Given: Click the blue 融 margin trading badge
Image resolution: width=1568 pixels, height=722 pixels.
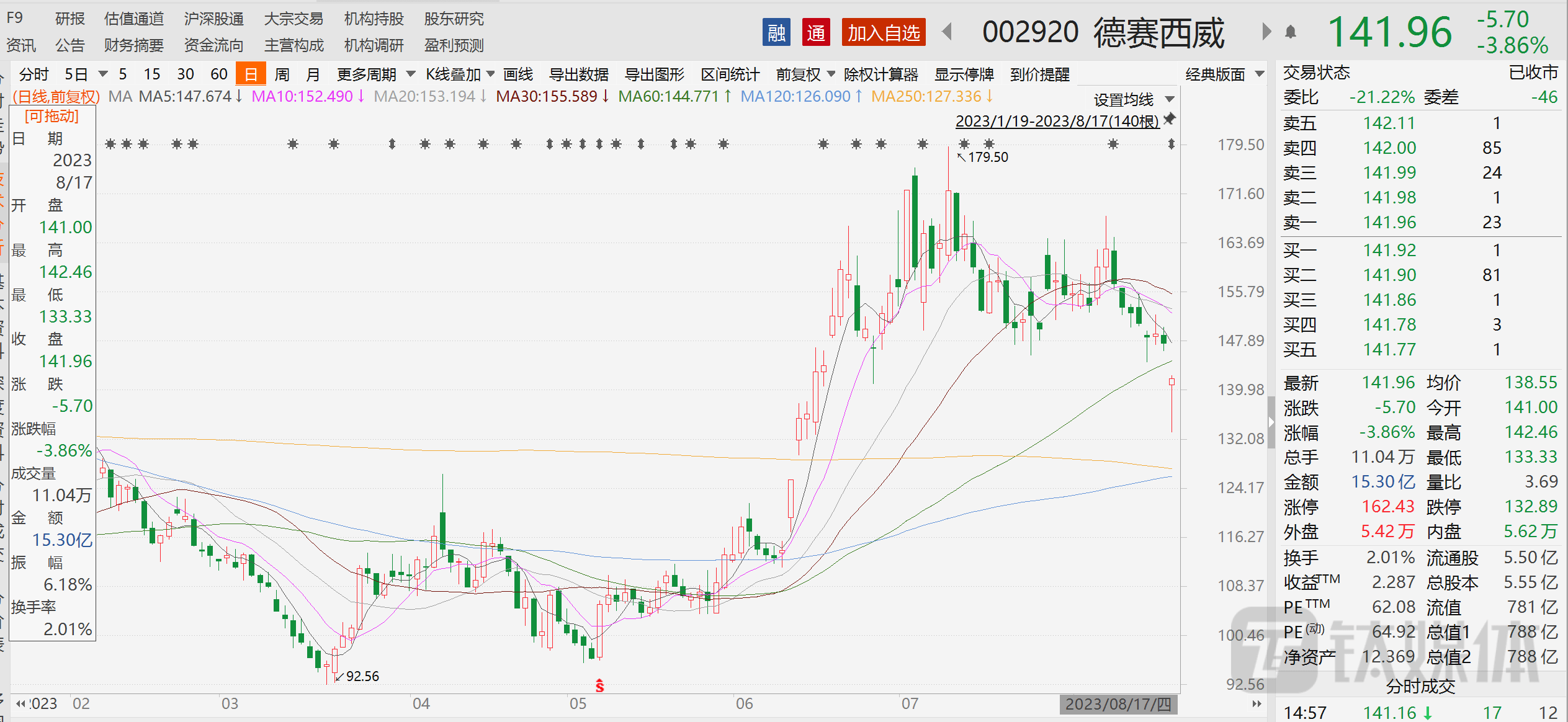Looking at the screenshot, I should [x=776, y=32].
